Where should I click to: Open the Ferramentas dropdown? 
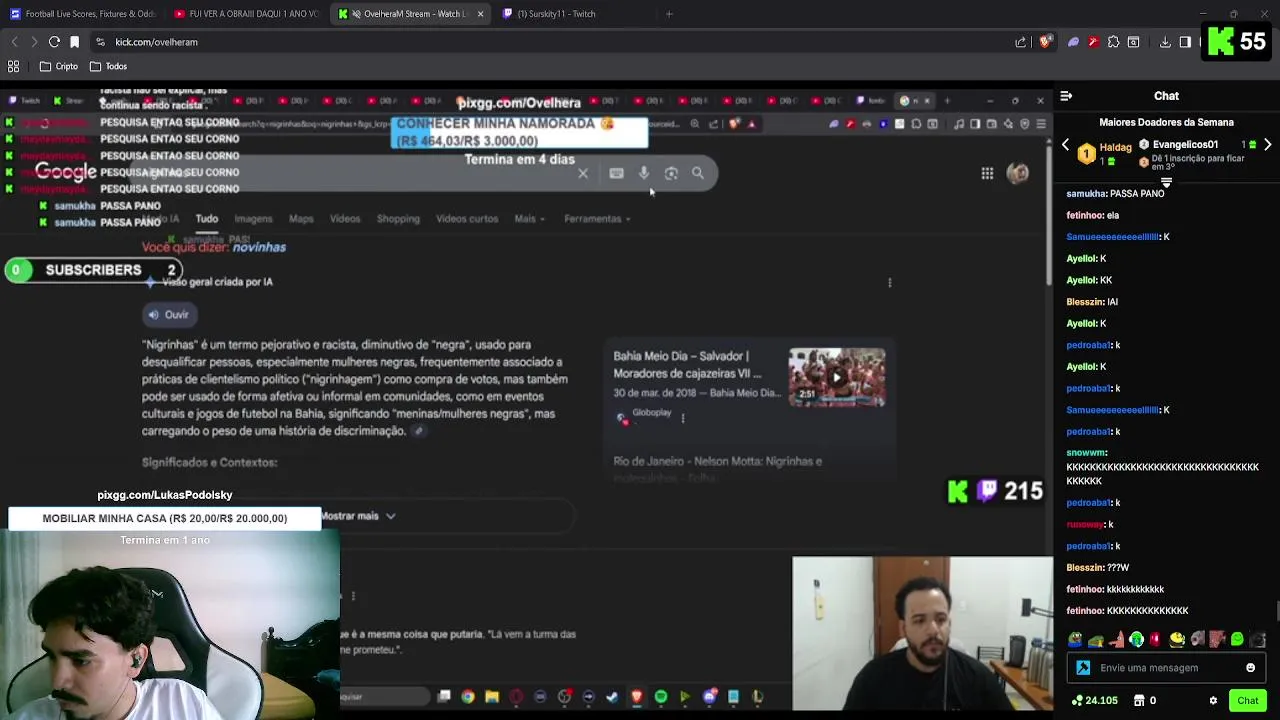(x=597, y=219)
